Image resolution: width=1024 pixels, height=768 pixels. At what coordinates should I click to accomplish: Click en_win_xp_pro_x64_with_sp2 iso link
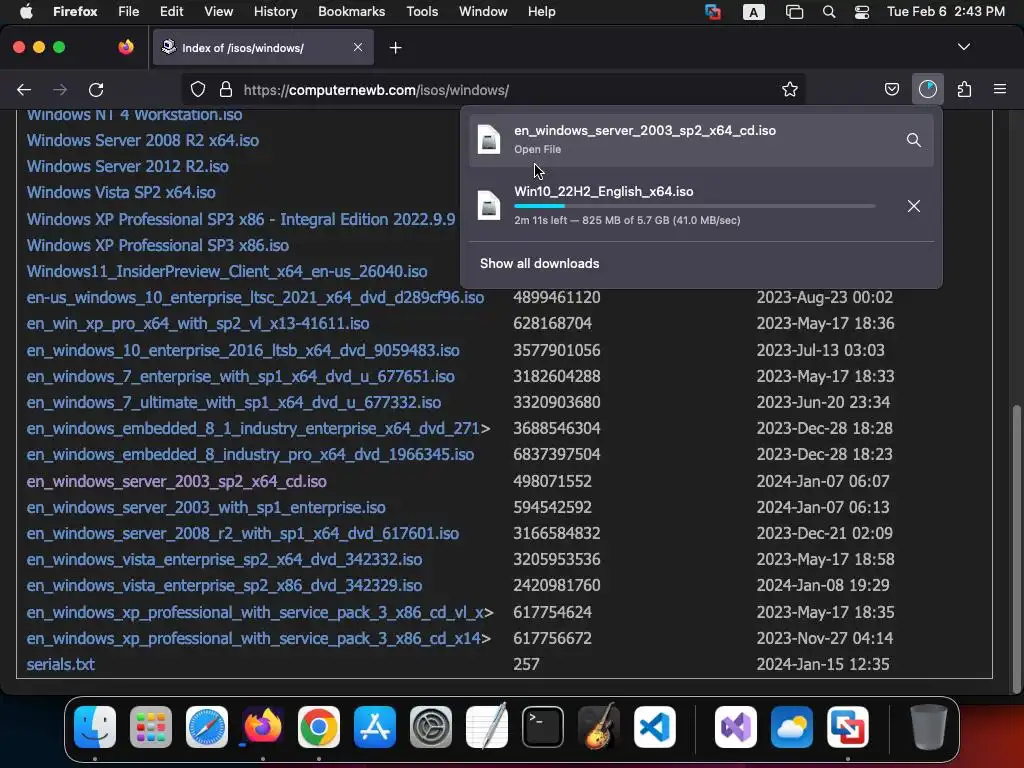pyautogui.click(x=198, y=324)
